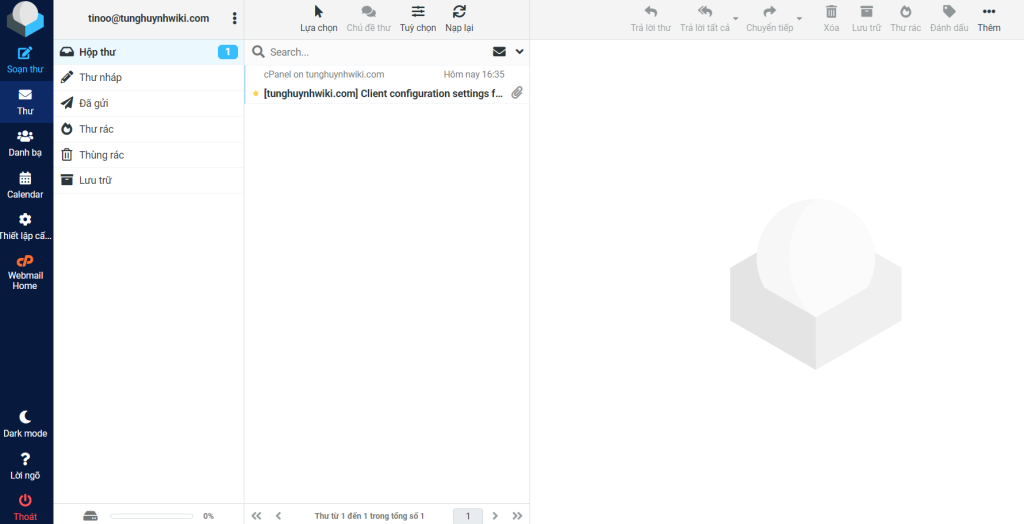Open the Calendar section
The width and height of the screenshot is (1024, 524).
pos(25,186)
